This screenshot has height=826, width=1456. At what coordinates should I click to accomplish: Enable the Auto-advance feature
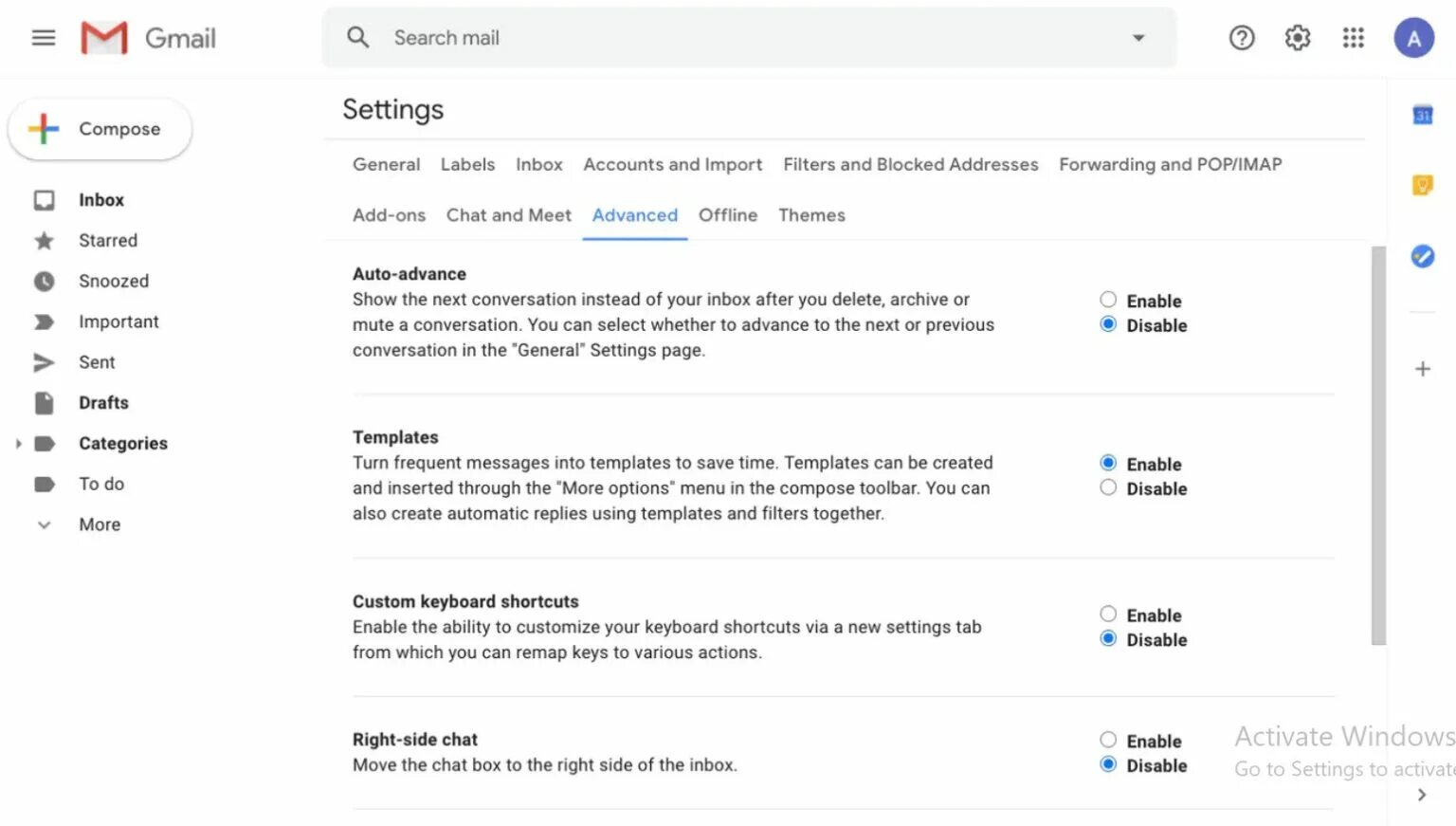tap(1108, 300)
